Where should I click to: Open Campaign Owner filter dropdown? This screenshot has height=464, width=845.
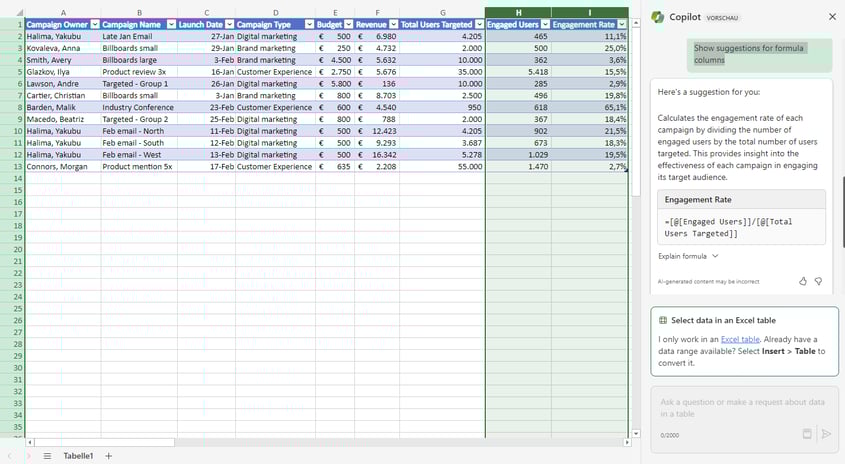pyautogui.click(x=95, y=24)
